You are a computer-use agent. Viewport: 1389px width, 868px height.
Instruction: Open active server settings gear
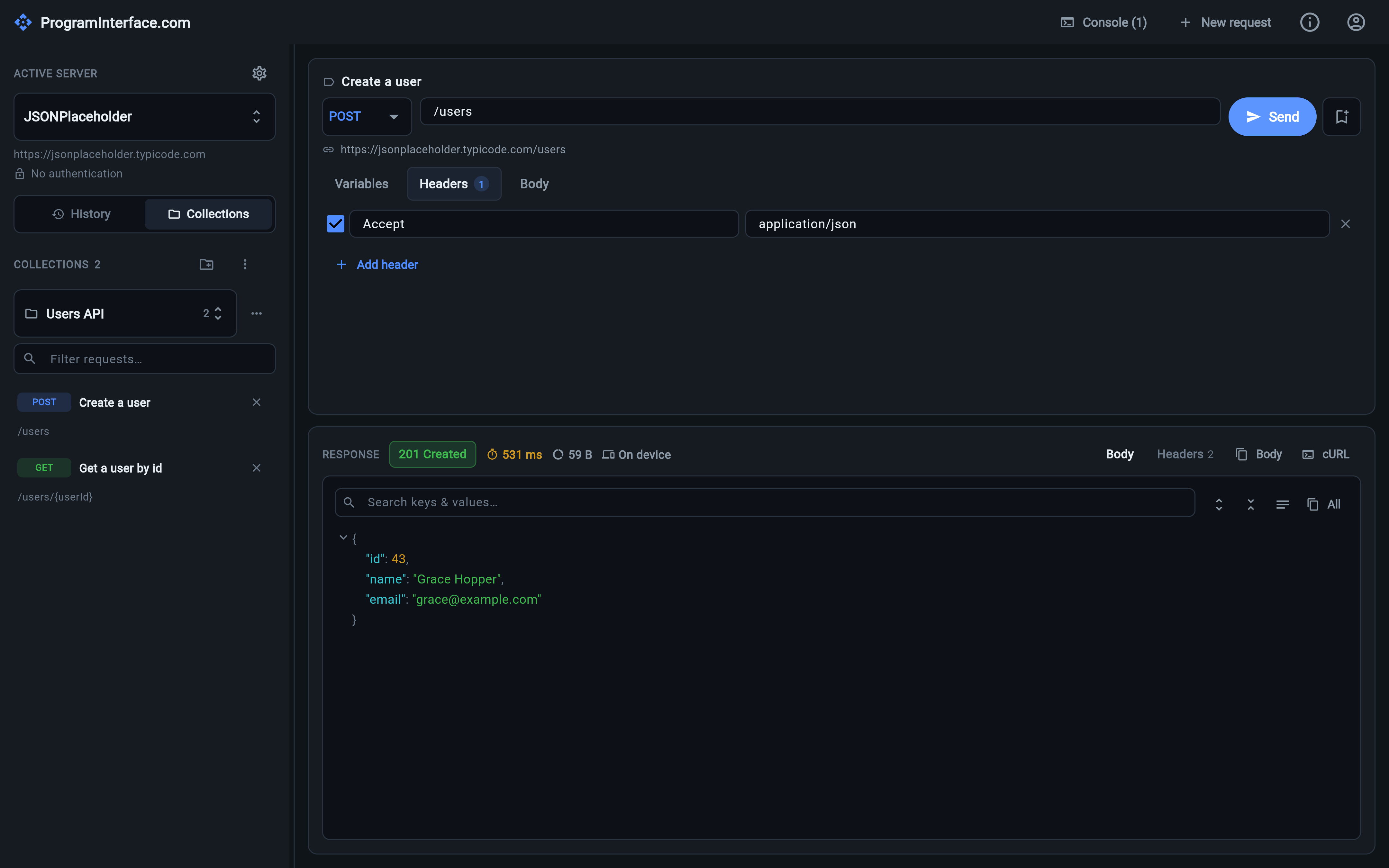click(259, 73)
